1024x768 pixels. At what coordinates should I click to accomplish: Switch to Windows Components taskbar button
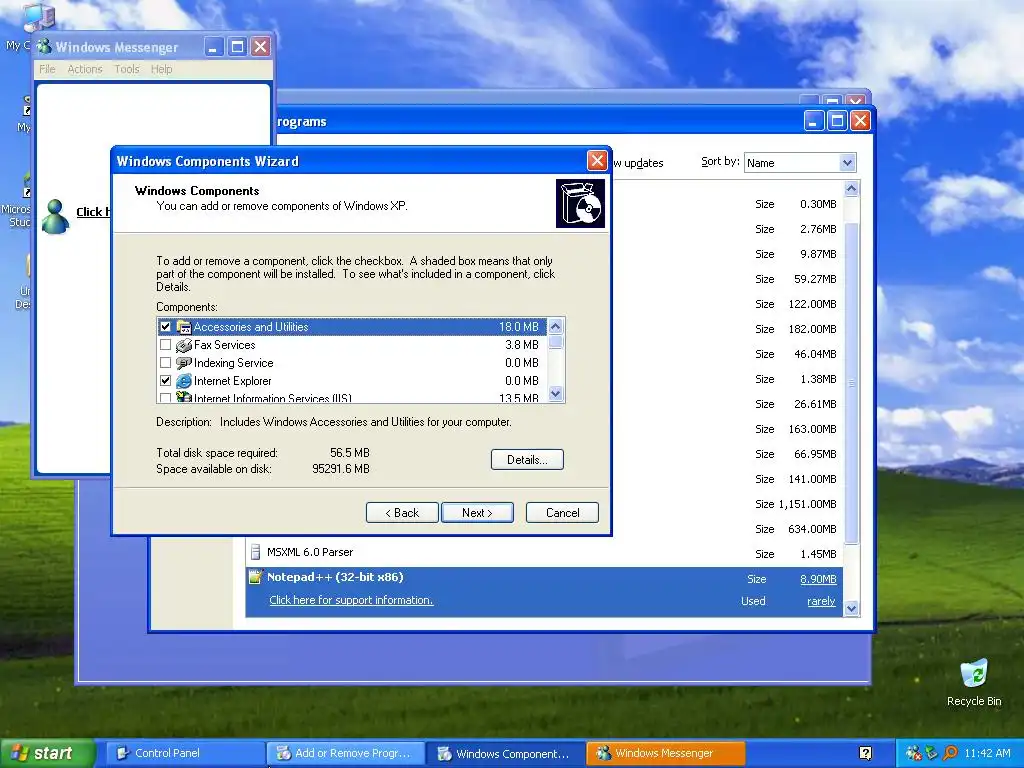tap(506, 753)
